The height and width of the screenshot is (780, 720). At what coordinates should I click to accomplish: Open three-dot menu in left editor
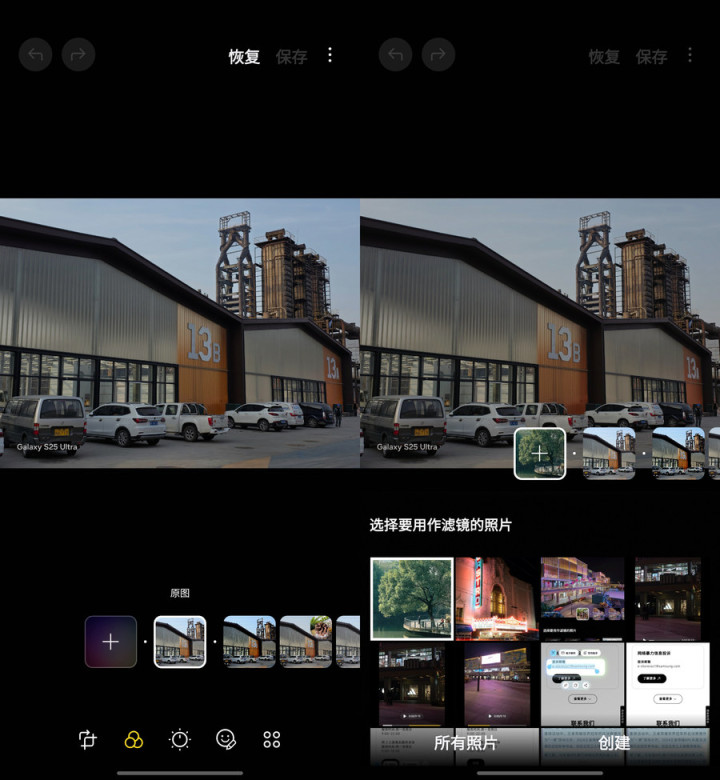[x=330, y=55]
